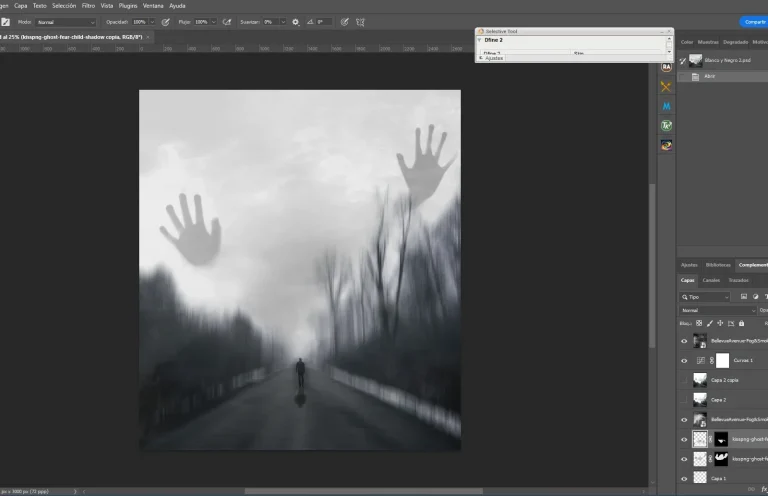
Task: Click the Selective Tool scrollbar down arrow
Action: [669, 52]
